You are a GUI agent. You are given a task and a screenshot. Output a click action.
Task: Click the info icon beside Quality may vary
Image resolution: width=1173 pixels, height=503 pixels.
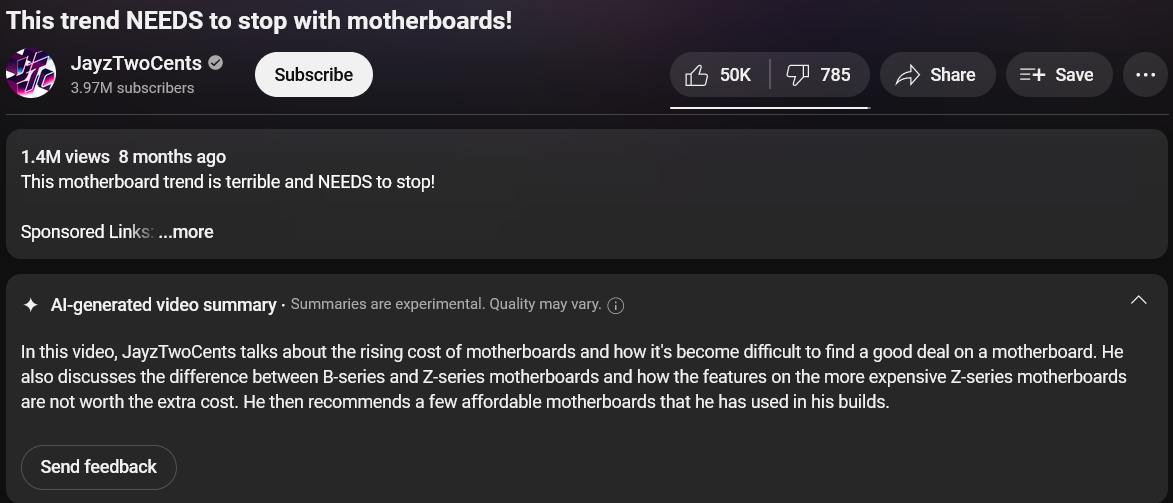[x=616, y=306]
